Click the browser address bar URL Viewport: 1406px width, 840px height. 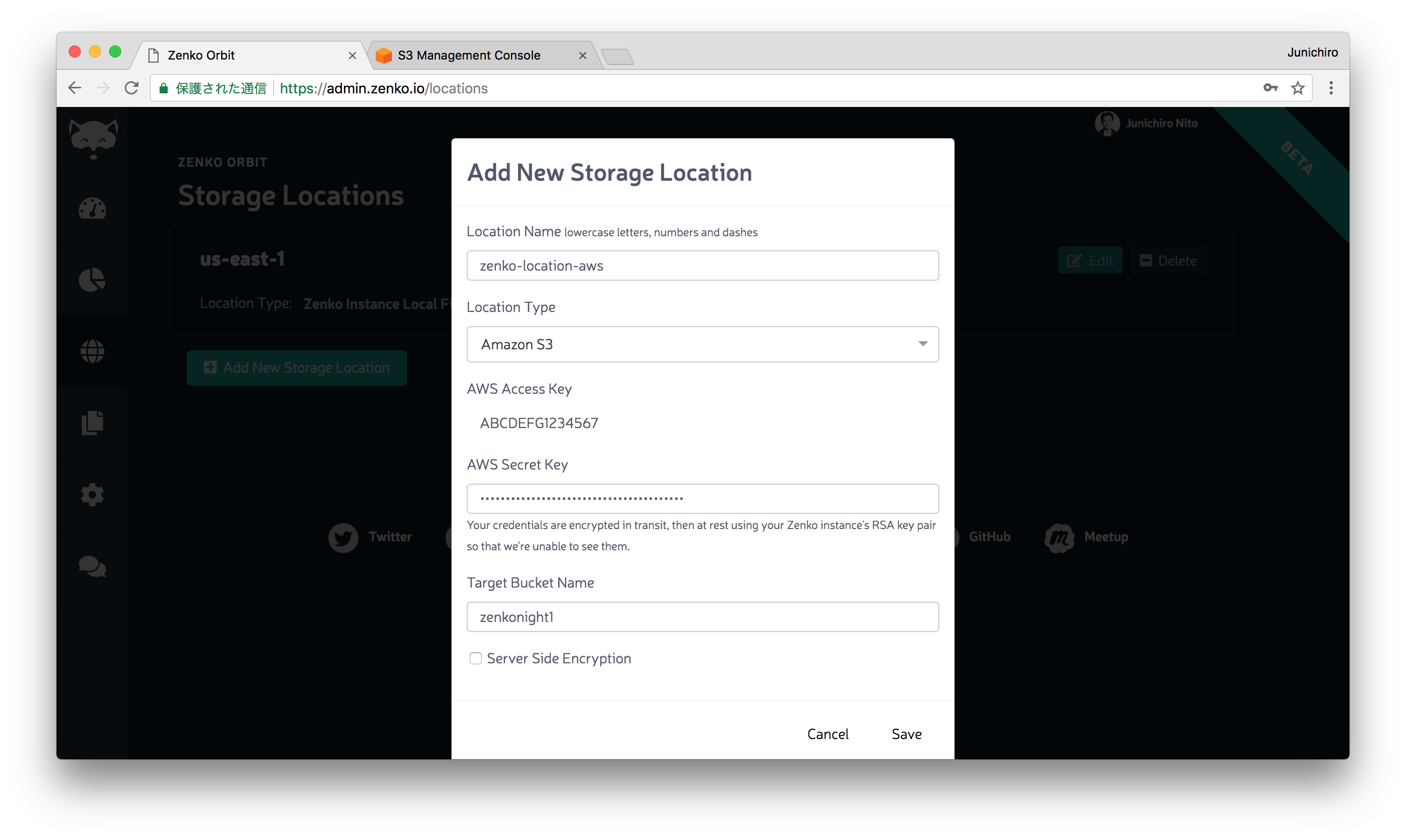[384, 88]
